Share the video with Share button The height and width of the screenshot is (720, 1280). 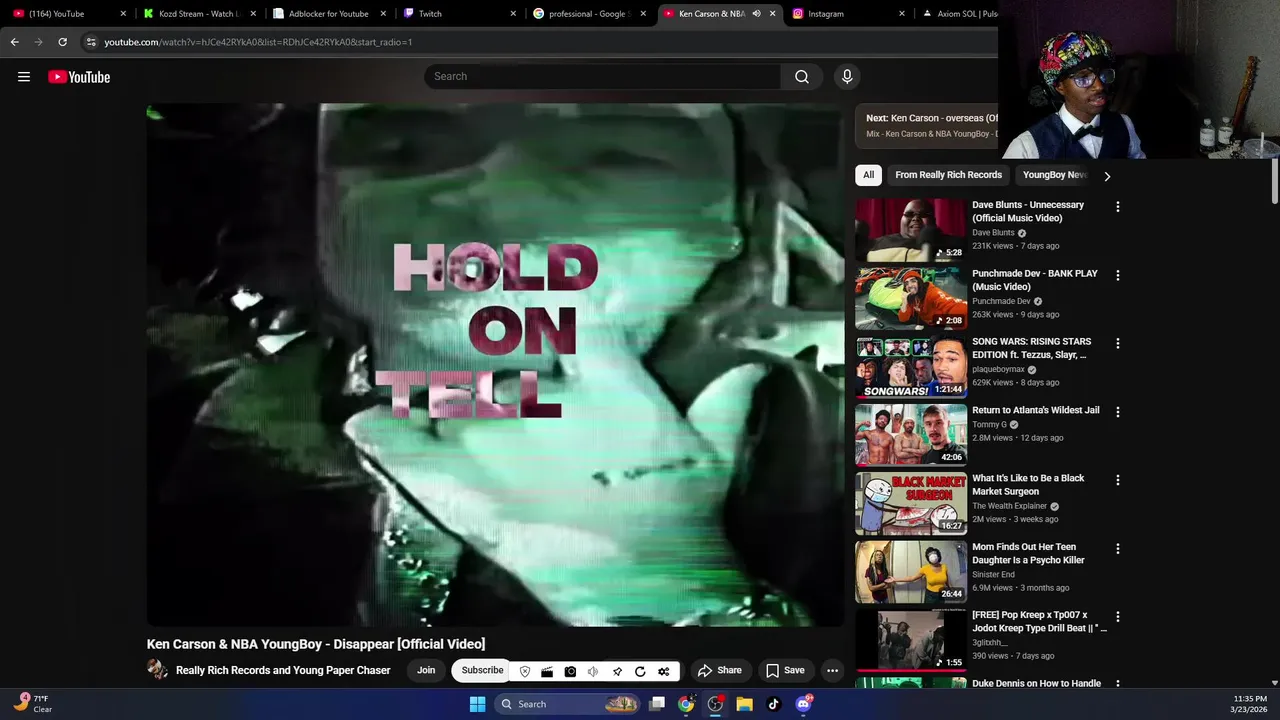click(x=720, y=670)
